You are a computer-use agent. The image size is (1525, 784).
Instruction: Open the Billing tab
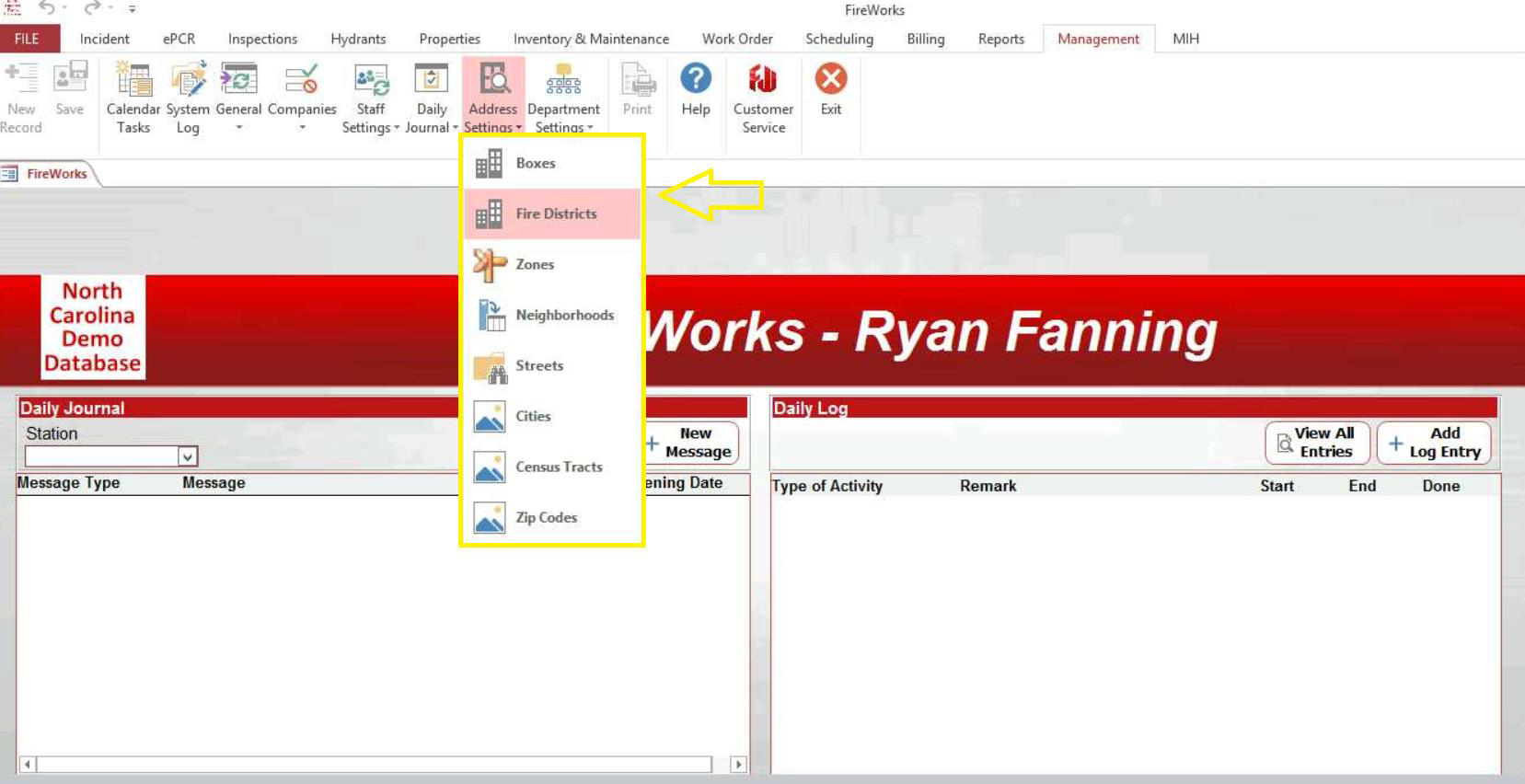(925, 39)
